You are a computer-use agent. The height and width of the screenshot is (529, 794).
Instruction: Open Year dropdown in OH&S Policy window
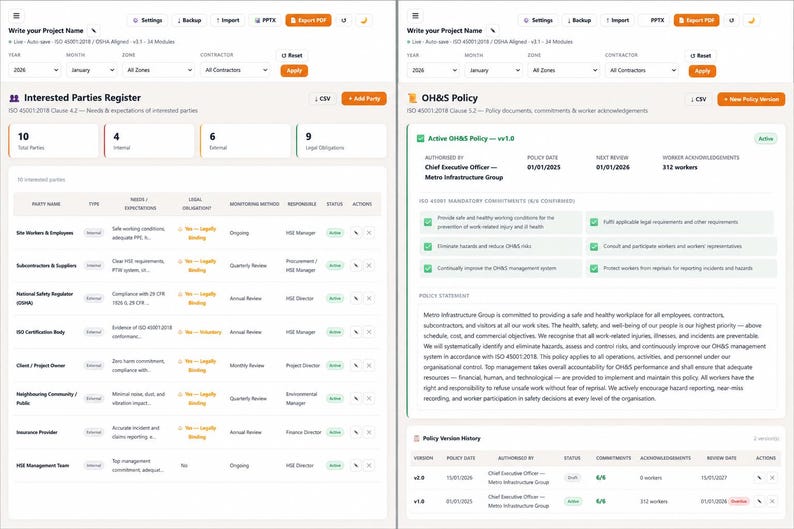tap(433, 70)
